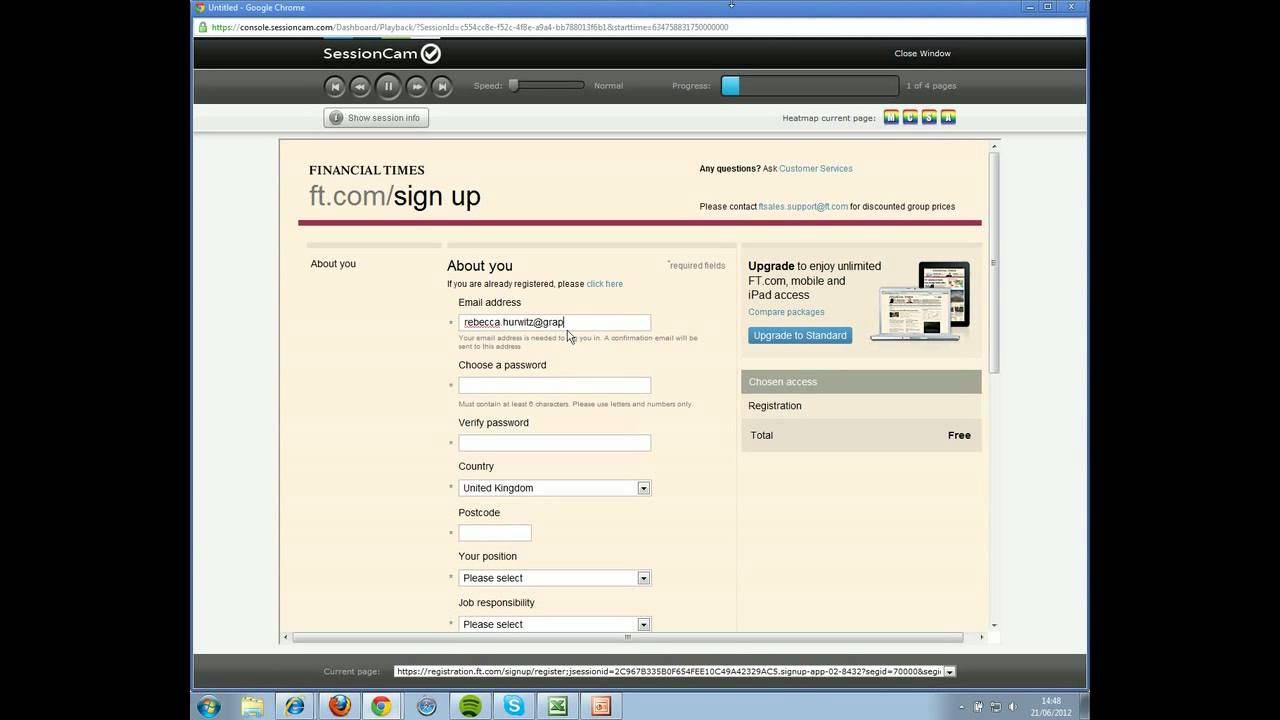This screenshot has width=1280, height=720.
Task: Open the Windows Start menu
Action: coord(209,706)
